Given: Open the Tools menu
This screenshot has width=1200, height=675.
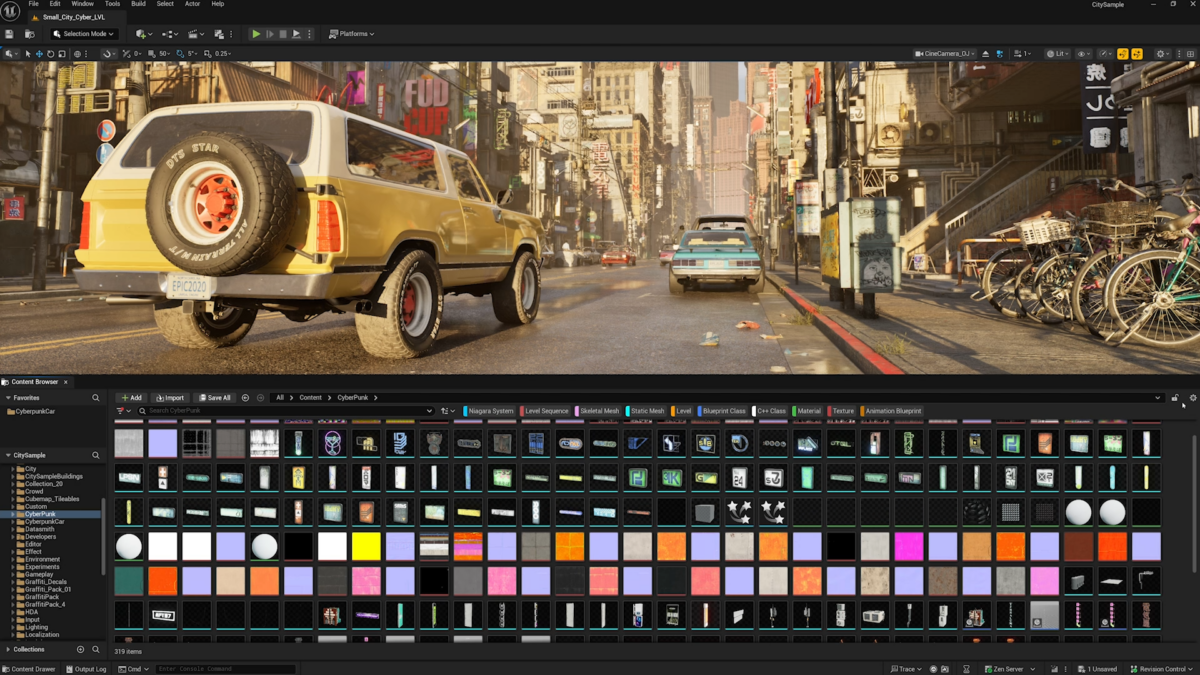Looking at the screenshot, I should coord(112,4).
